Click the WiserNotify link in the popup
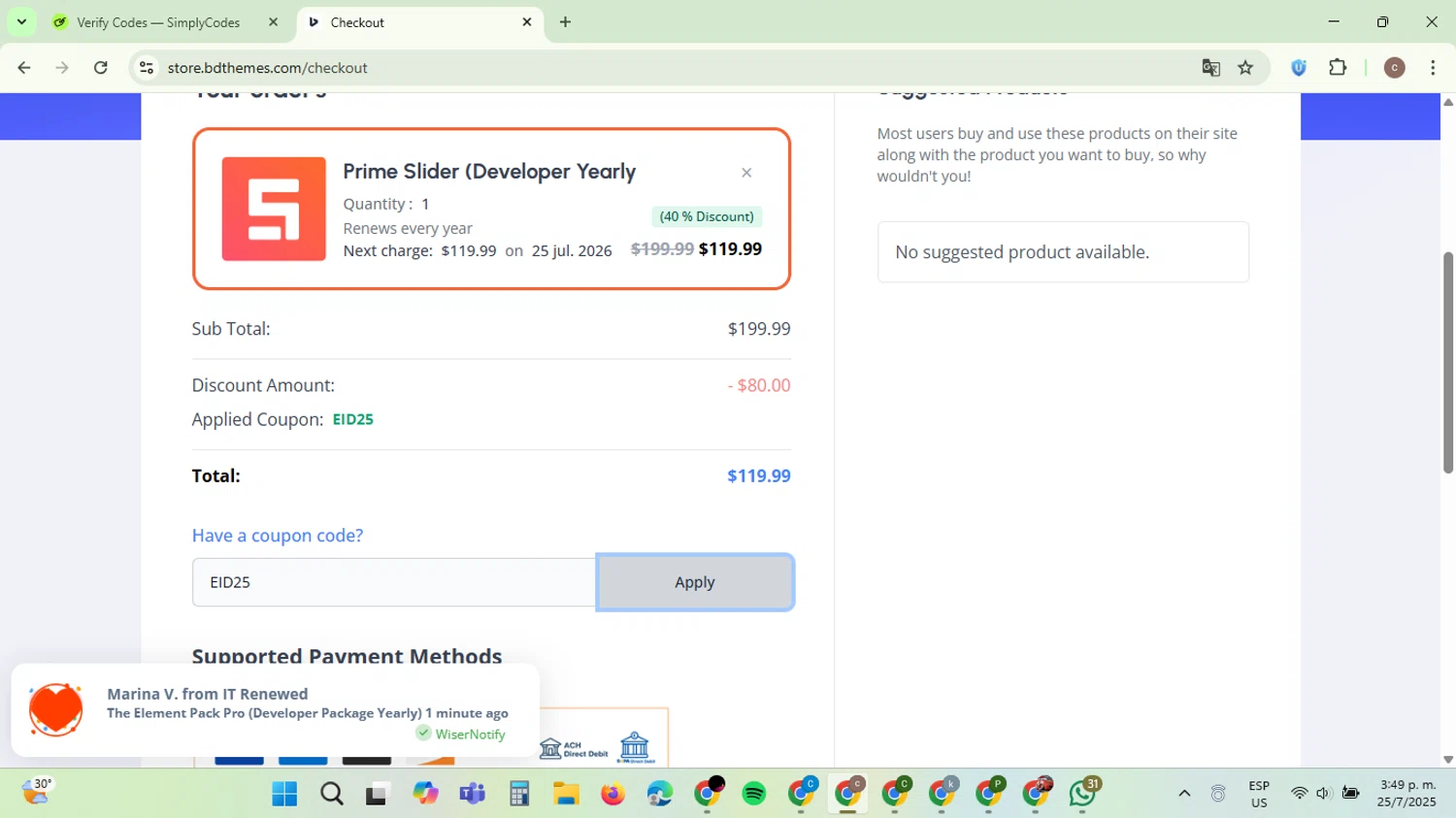Screen dimensions: 1456x818 point(470,735)
